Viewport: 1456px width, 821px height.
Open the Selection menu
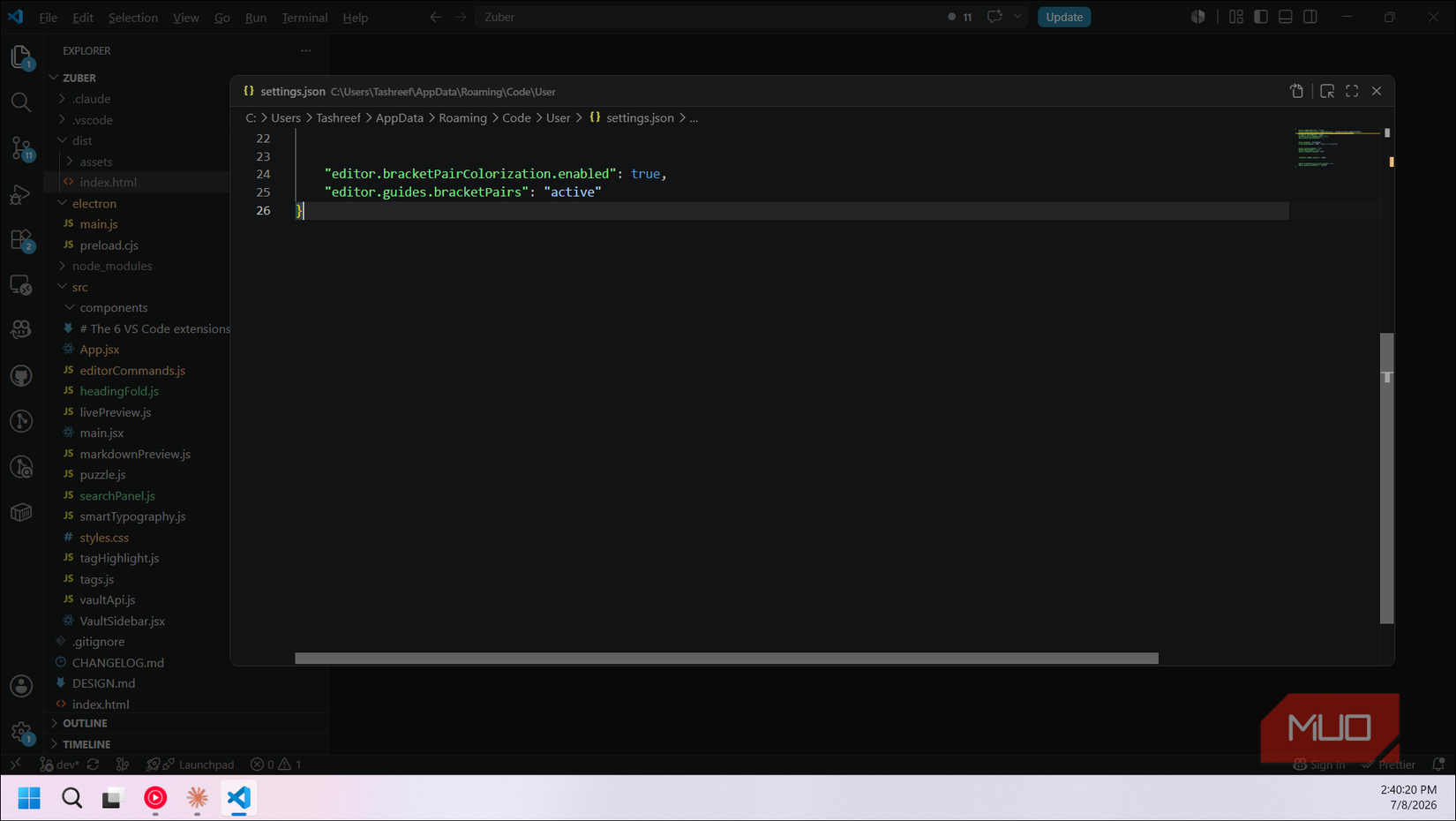pos(133,17)
